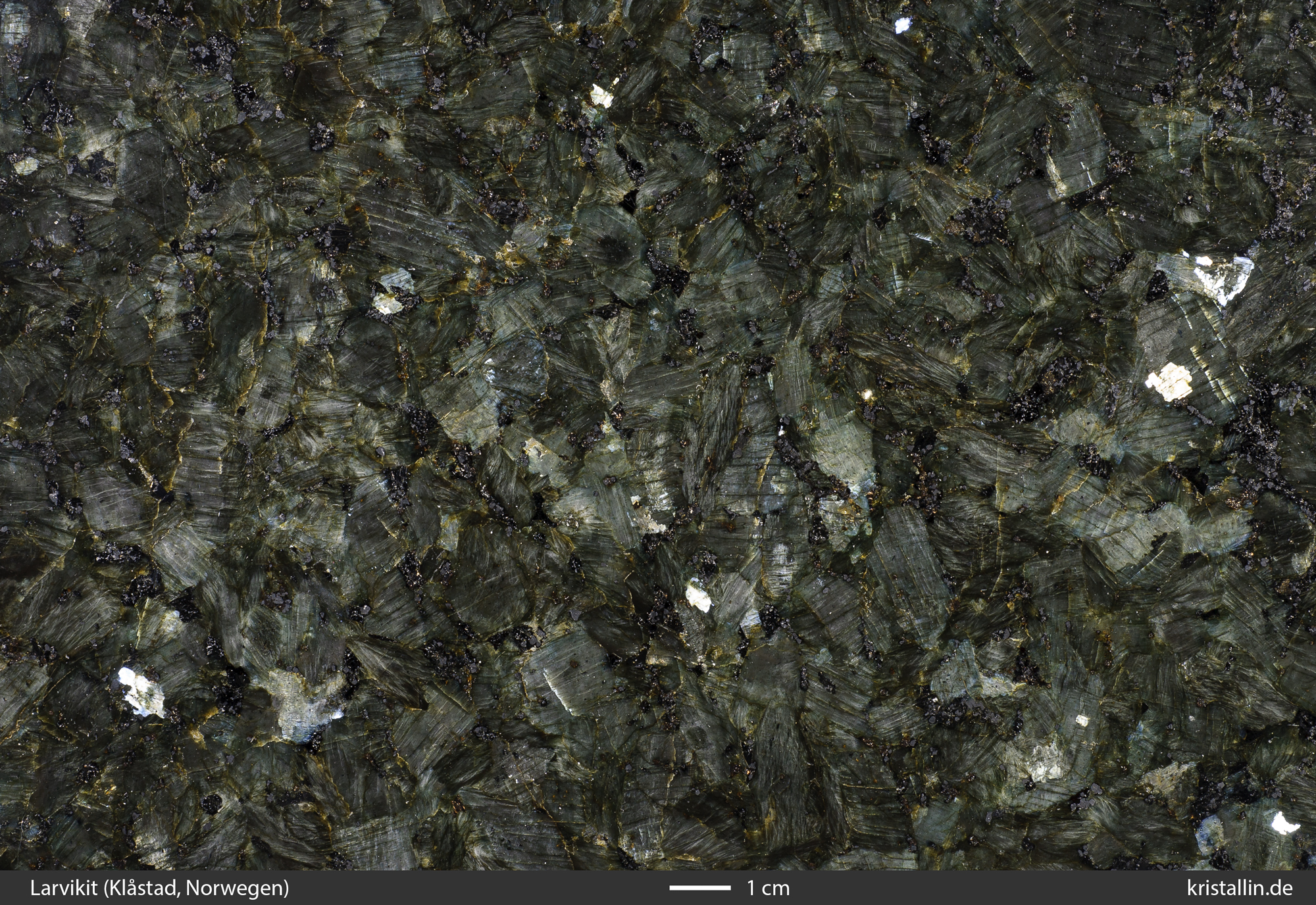Screen dimensions: 1316x905
Task: Click the small white crystal at bottom center
Action: (697, 597)
